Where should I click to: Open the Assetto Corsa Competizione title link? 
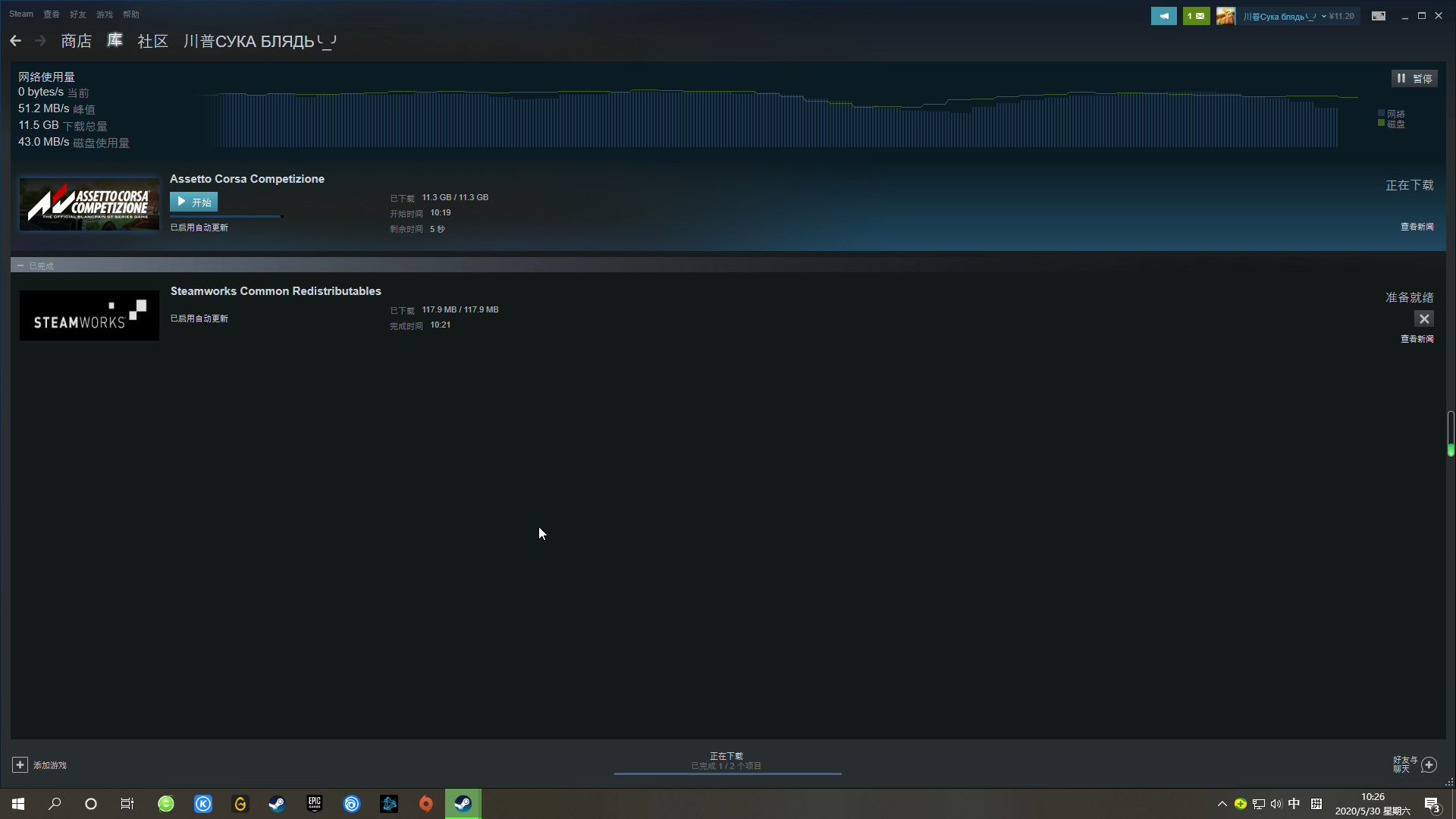(x=247, y=179)
